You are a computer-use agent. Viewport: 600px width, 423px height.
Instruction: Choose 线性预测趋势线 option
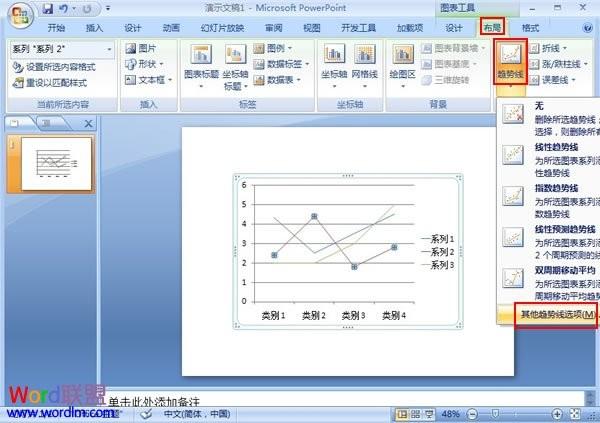pos(549,242)
